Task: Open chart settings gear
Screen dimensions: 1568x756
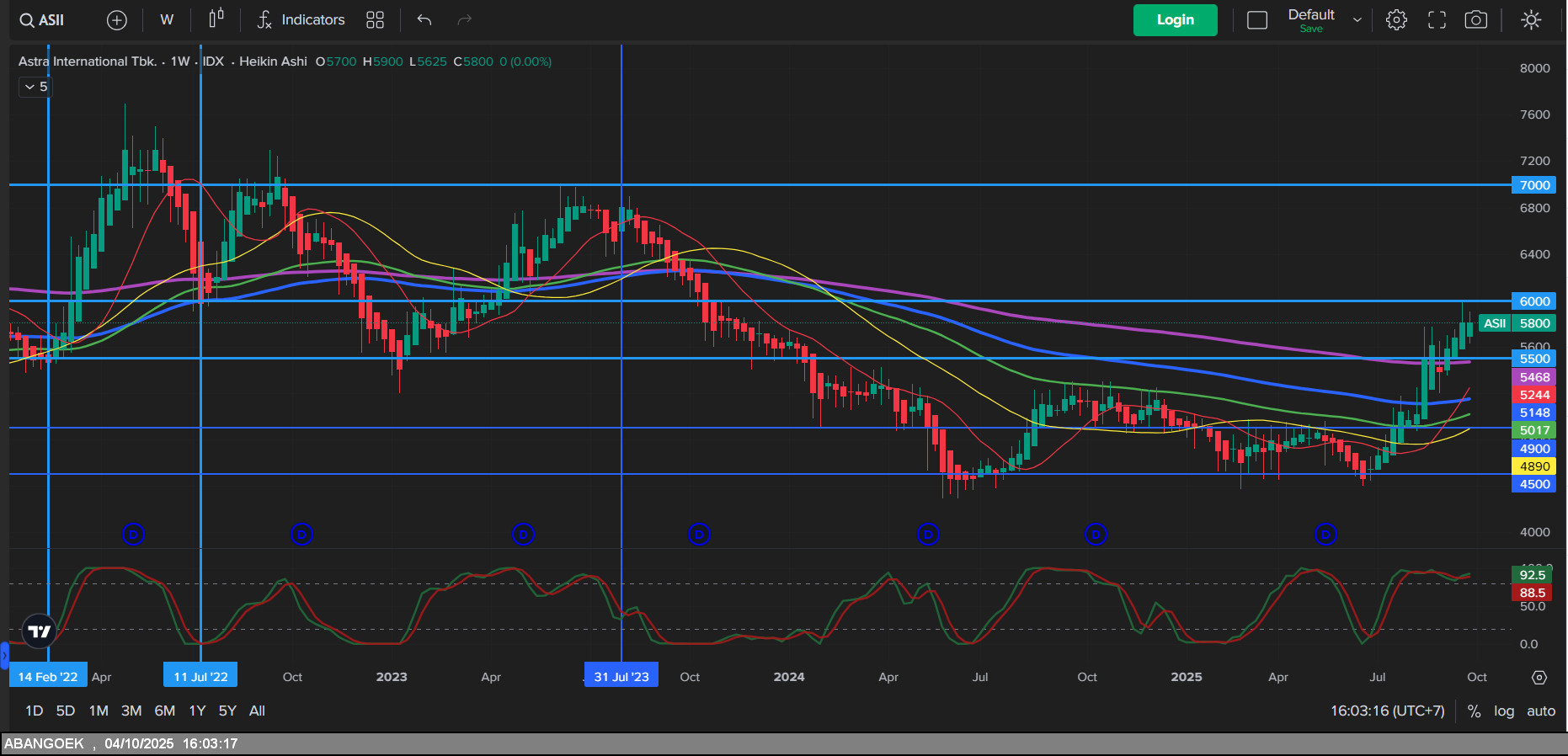Action: 1396,20
